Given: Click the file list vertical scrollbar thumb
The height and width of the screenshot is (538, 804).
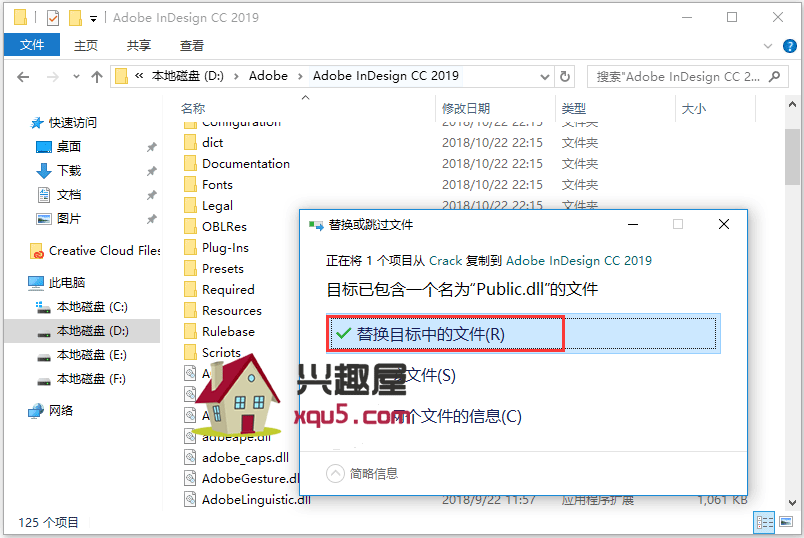Looking at the screenshot, I should [792, 156].
